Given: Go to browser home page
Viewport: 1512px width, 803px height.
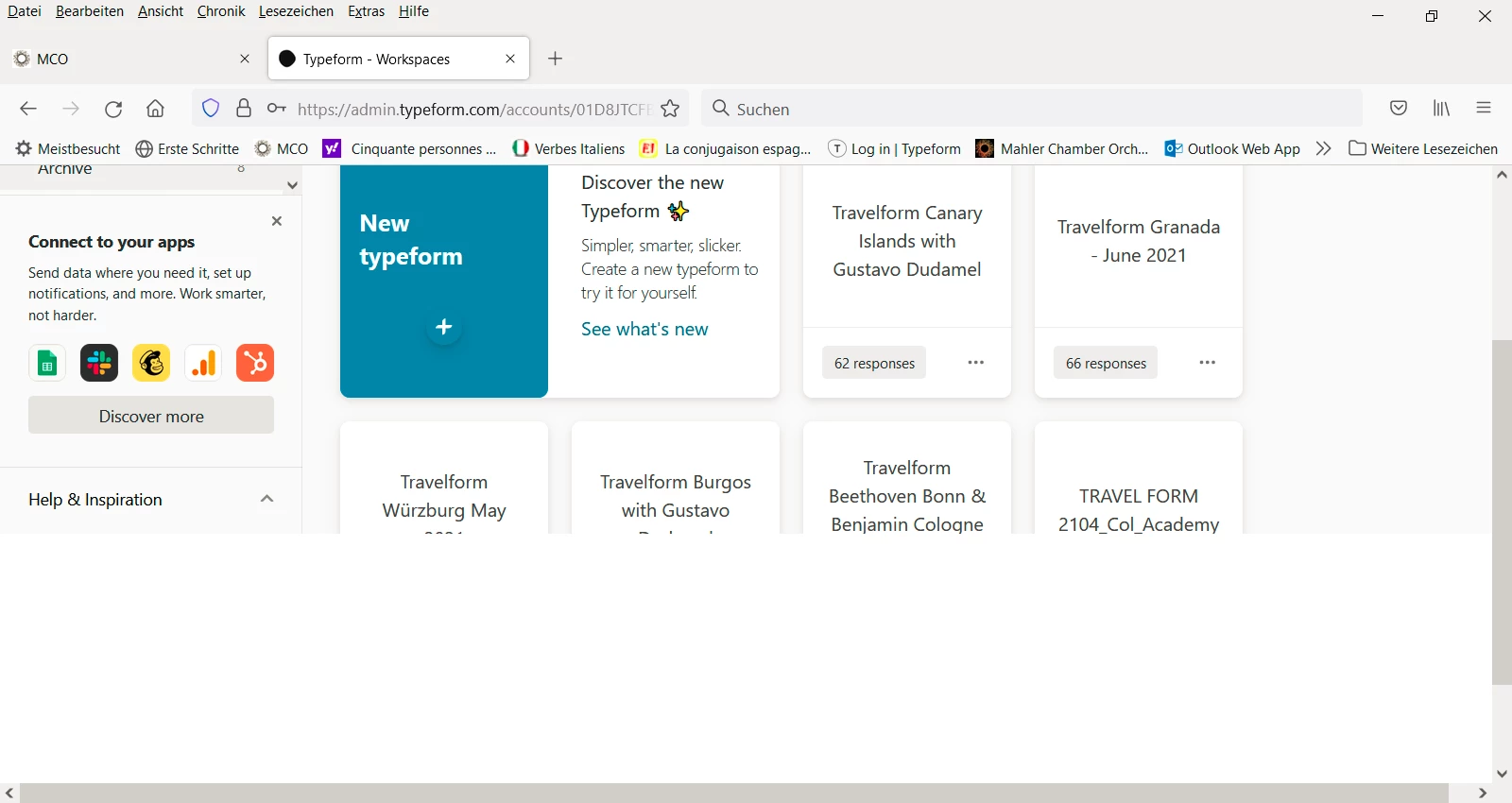Looking at the screenshot, I should (156, 109).
